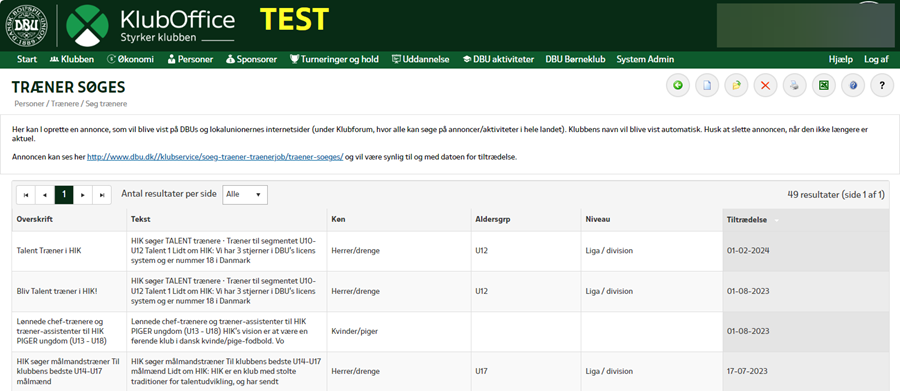This screenshot has height=391, width=900.
Task: Delete the ad with red X icon
Action: click(x=765, y=86)
